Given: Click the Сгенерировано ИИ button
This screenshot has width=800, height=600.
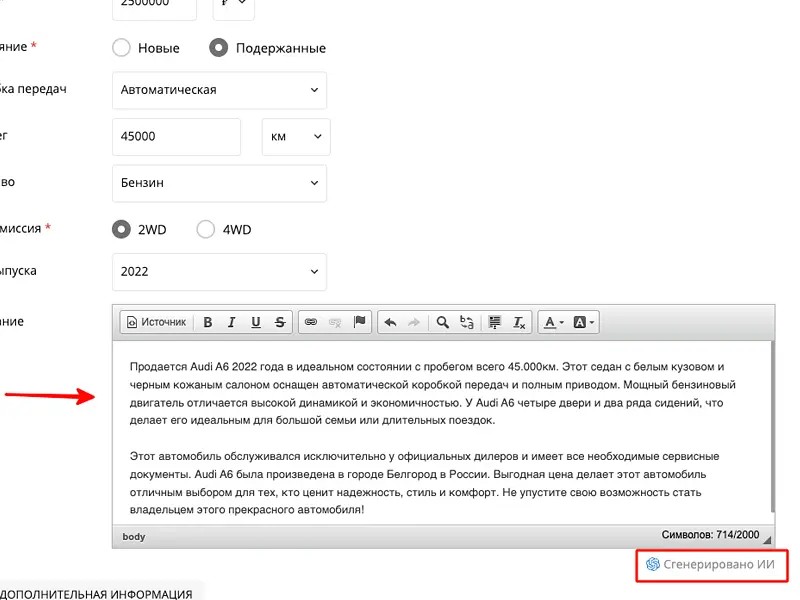Looking at the screenshot, I should click(x=712, y=565).
